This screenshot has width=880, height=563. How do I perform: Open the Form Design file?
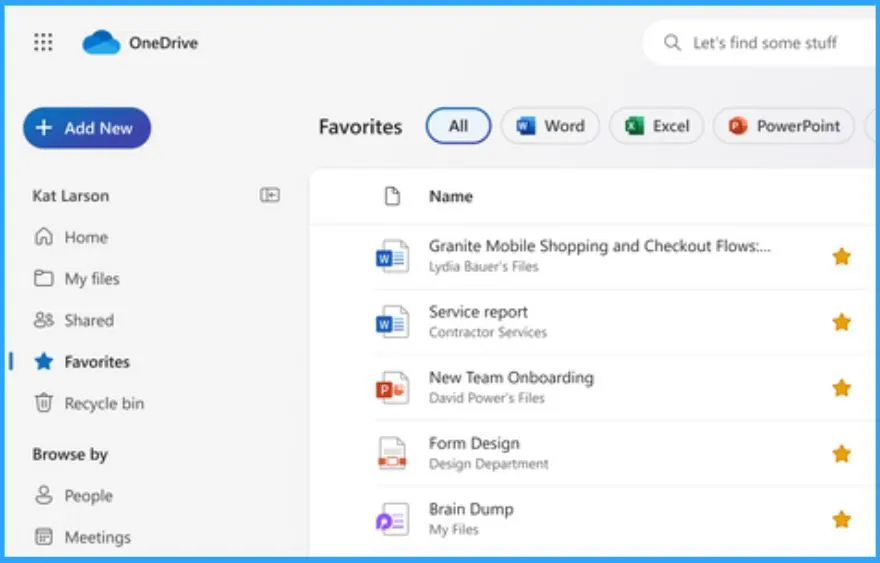click(474, 443)
